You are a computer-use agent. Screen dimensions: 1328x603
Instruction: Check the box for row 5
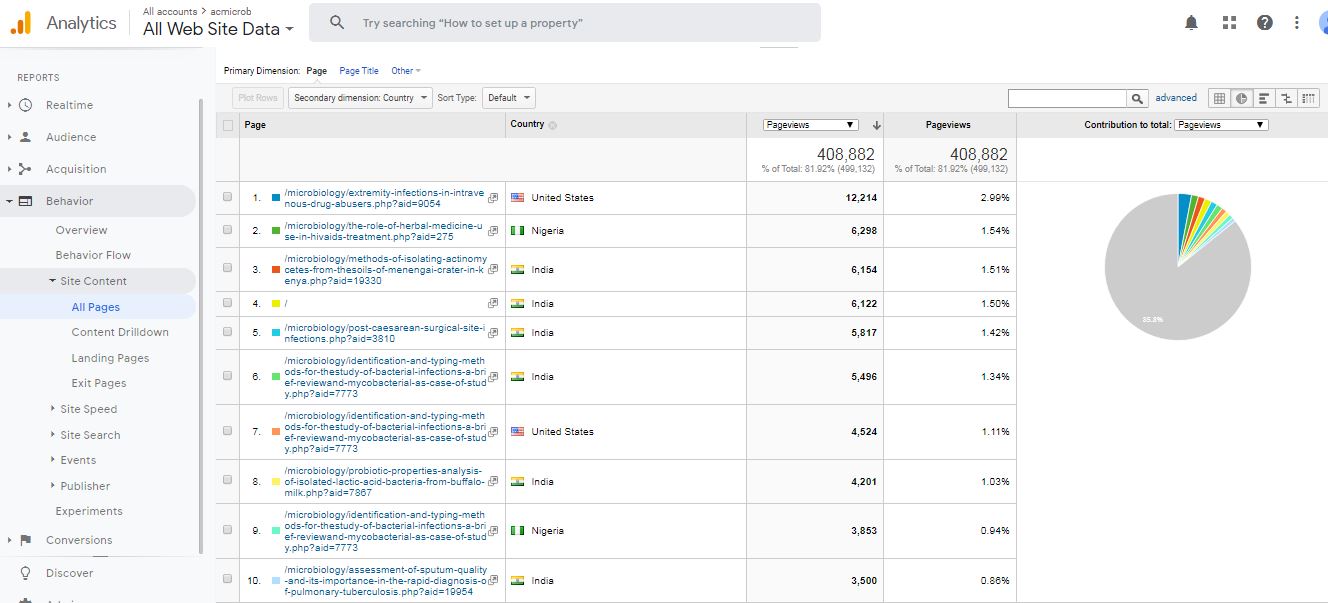(228, 333)
